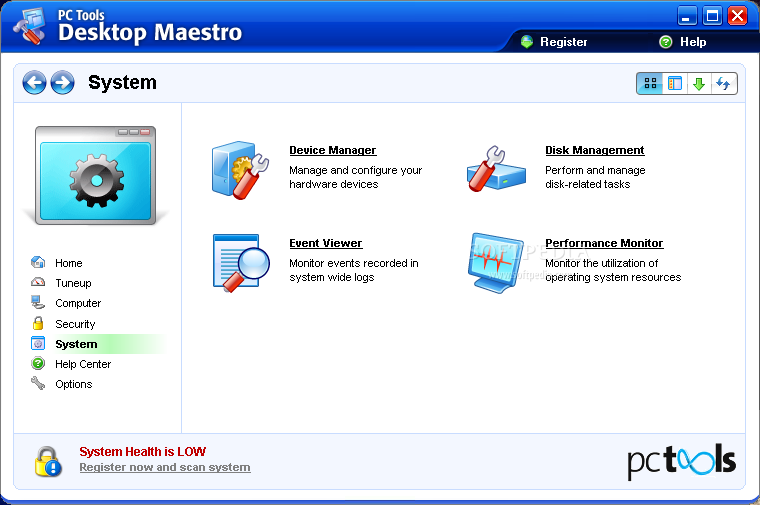Screen dimensions: 760x505
Task: Click the forward arrow navigation button
Action: (63, 82)
